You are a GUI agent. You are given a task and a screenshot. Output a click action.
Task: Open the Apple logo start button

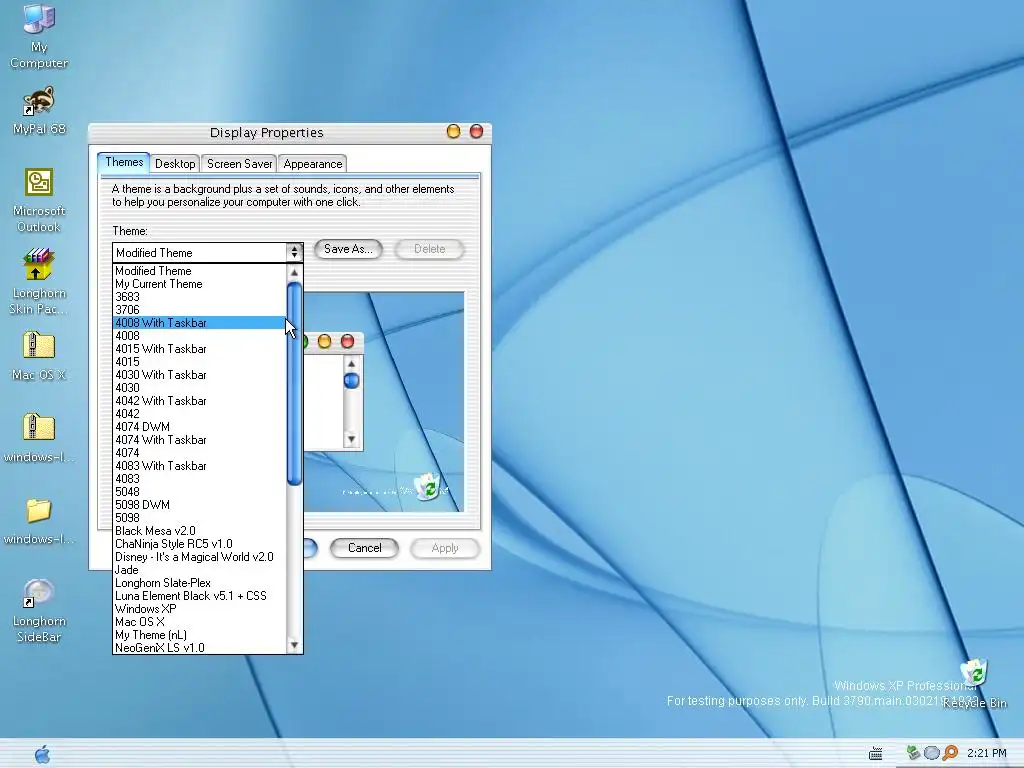(x=42, y=754)
